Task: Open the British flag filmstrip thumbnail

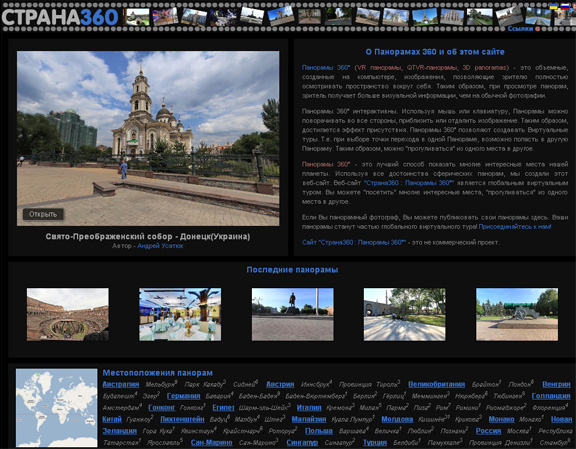Action: [x=165, y=17]
